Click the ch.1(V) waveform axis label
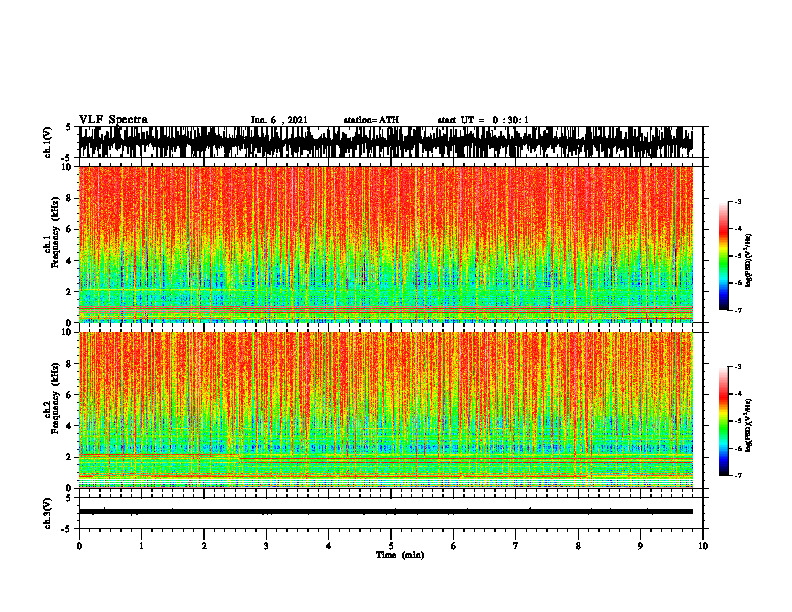Viewport: 792px width, 612px height. click(x=48, y=142)
